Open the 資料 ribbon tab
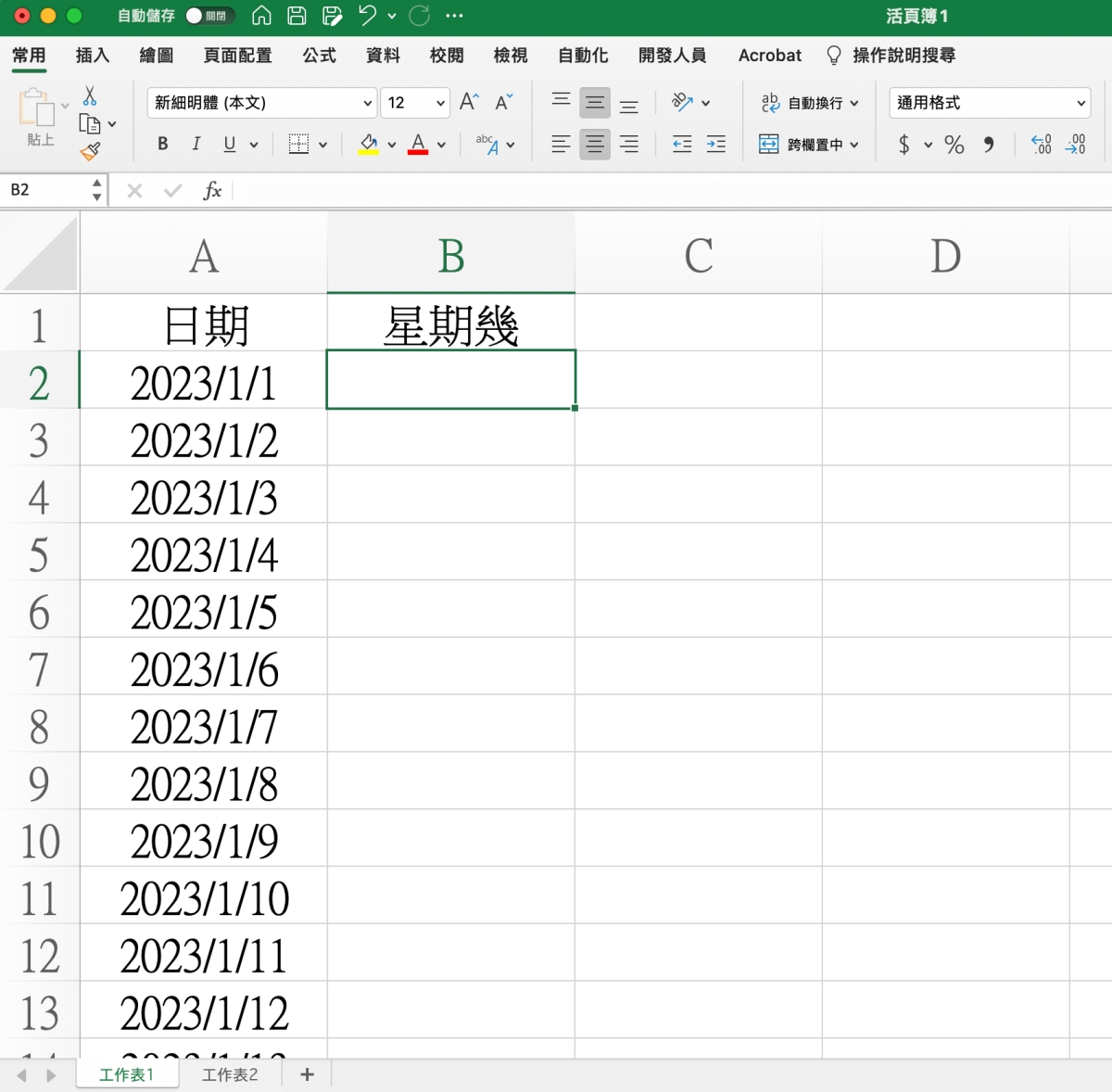Screen dimensions: 1112x1092 point(383,56)
